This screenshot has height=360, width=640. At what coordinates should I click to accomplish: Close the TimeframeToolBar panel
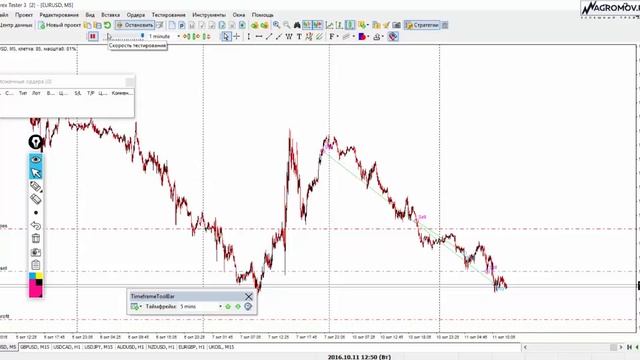coord(249,296)
